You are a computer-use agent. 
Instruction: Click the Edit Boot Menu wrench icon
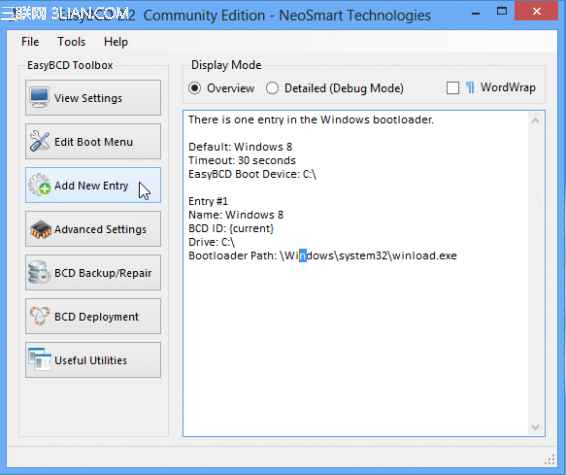(x=40, y=141)
